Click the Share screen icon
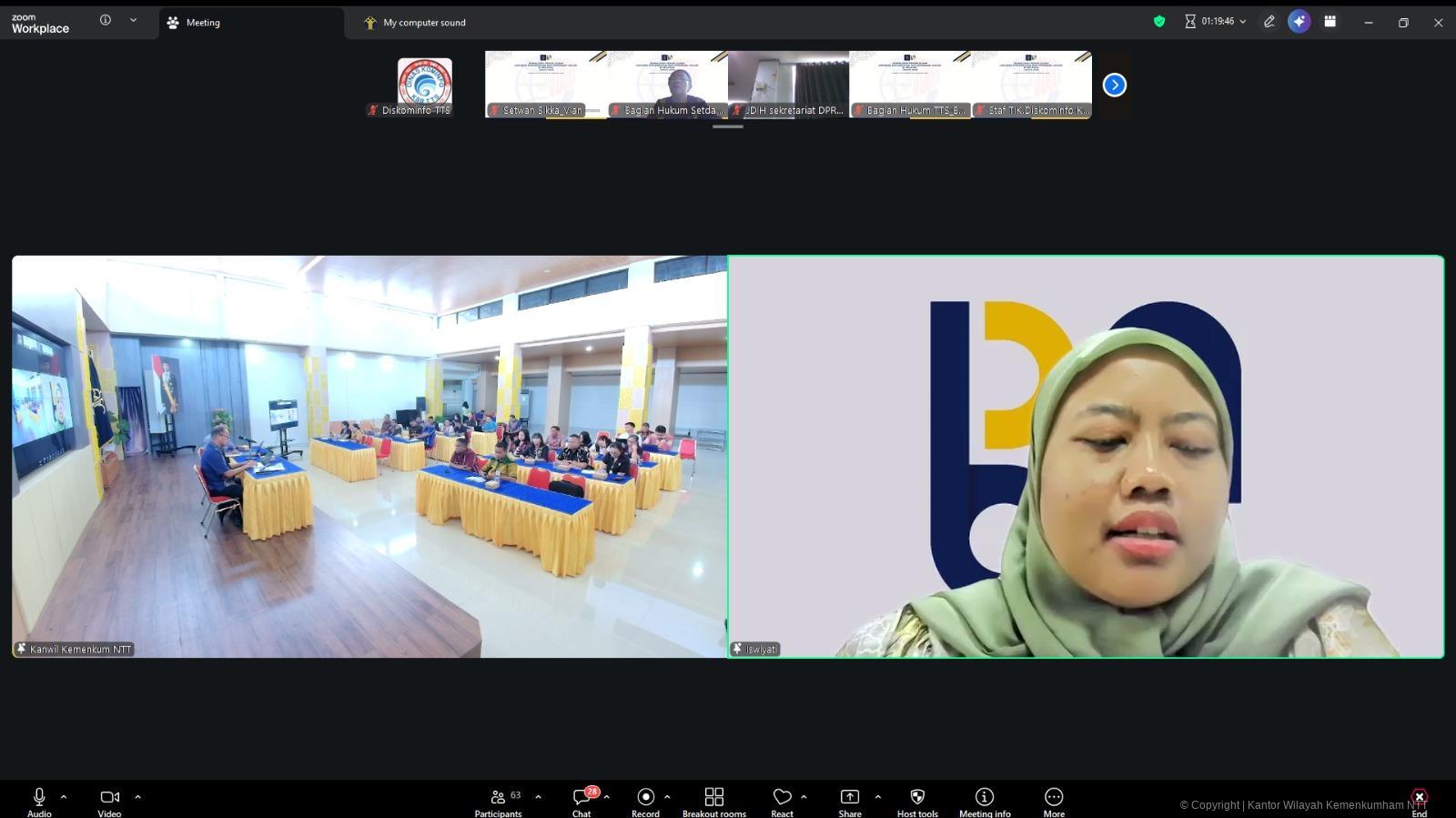This screenshot has width=1456, height=818. [849, 801]
